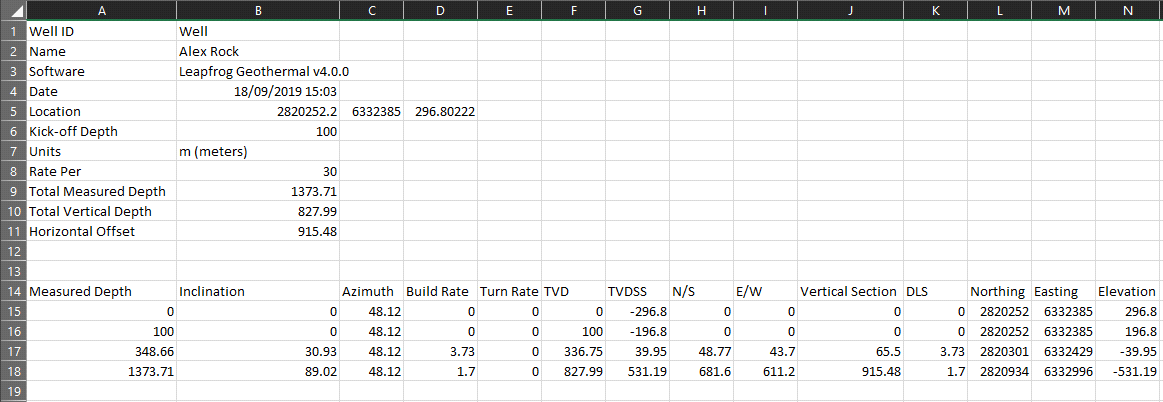Select the Vertical Section heading cell
This screenshot has height=402, width=1163.
[x=849, y=291]
